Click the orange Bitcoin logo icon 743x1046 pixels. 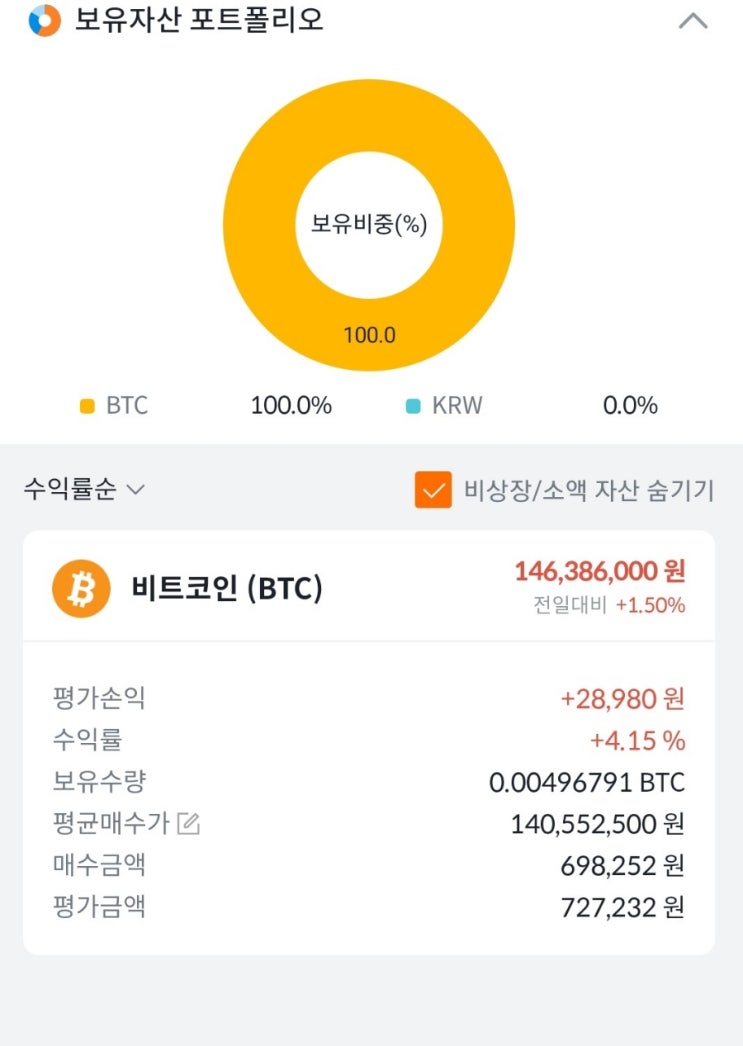point(81,588)
